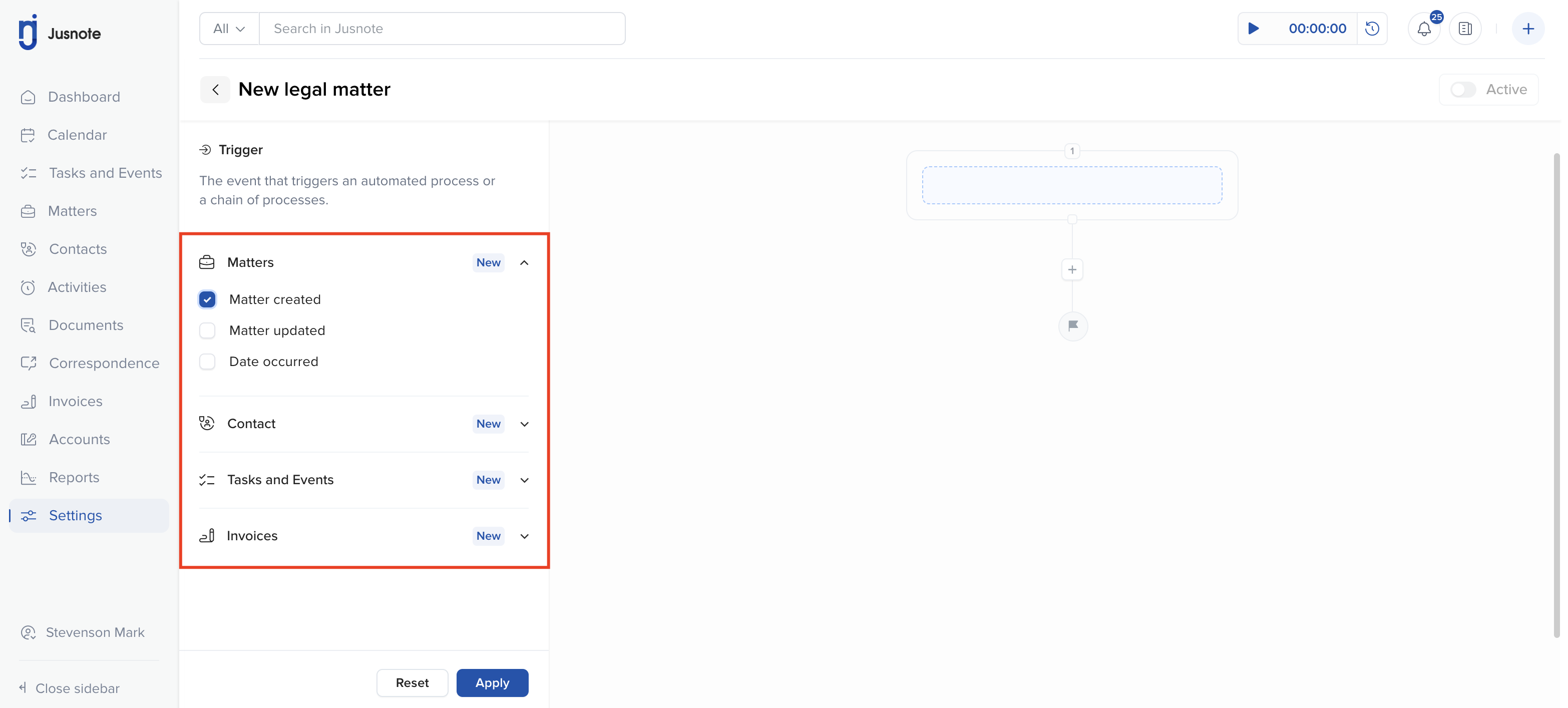Screen dimensions: 1568x708
Task: Open Activities in the sidebar
Action: pyautogui.click(x=77, y=287)
